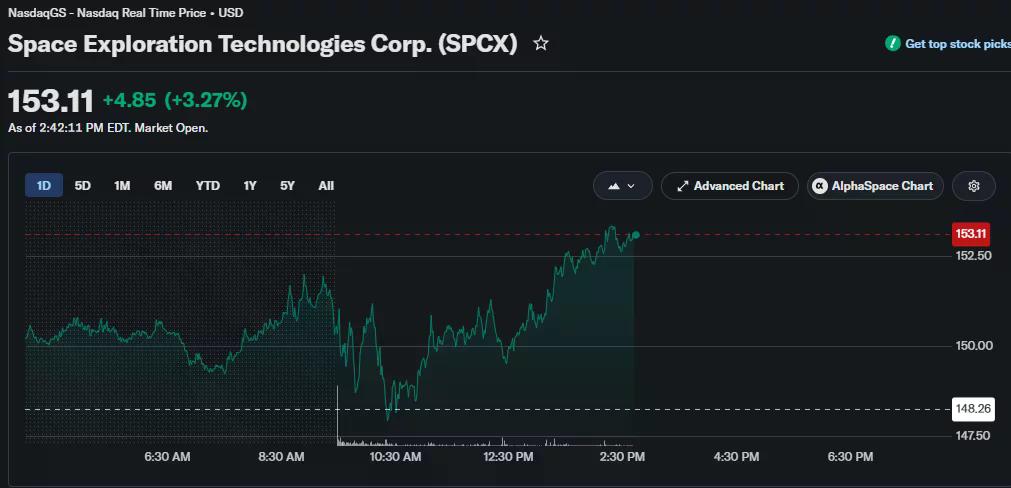Click the 10:30 AM x-axis label
This screenshot has width=1011, height=488.
(395, 457)
